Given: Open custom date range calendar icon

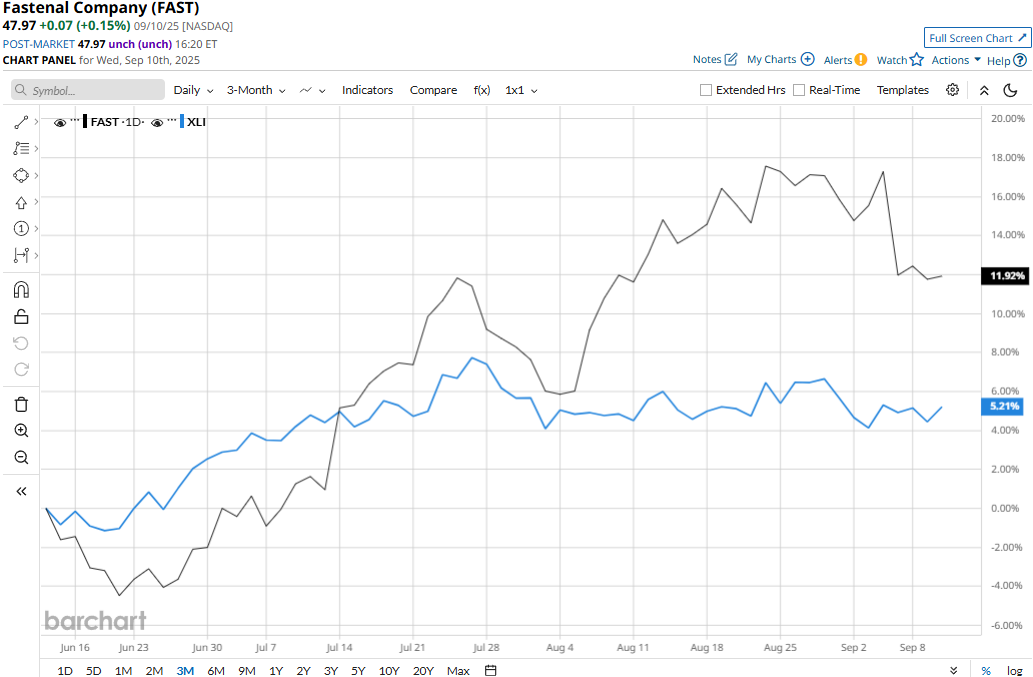Looking at the screenshot, I should (490, 670).
